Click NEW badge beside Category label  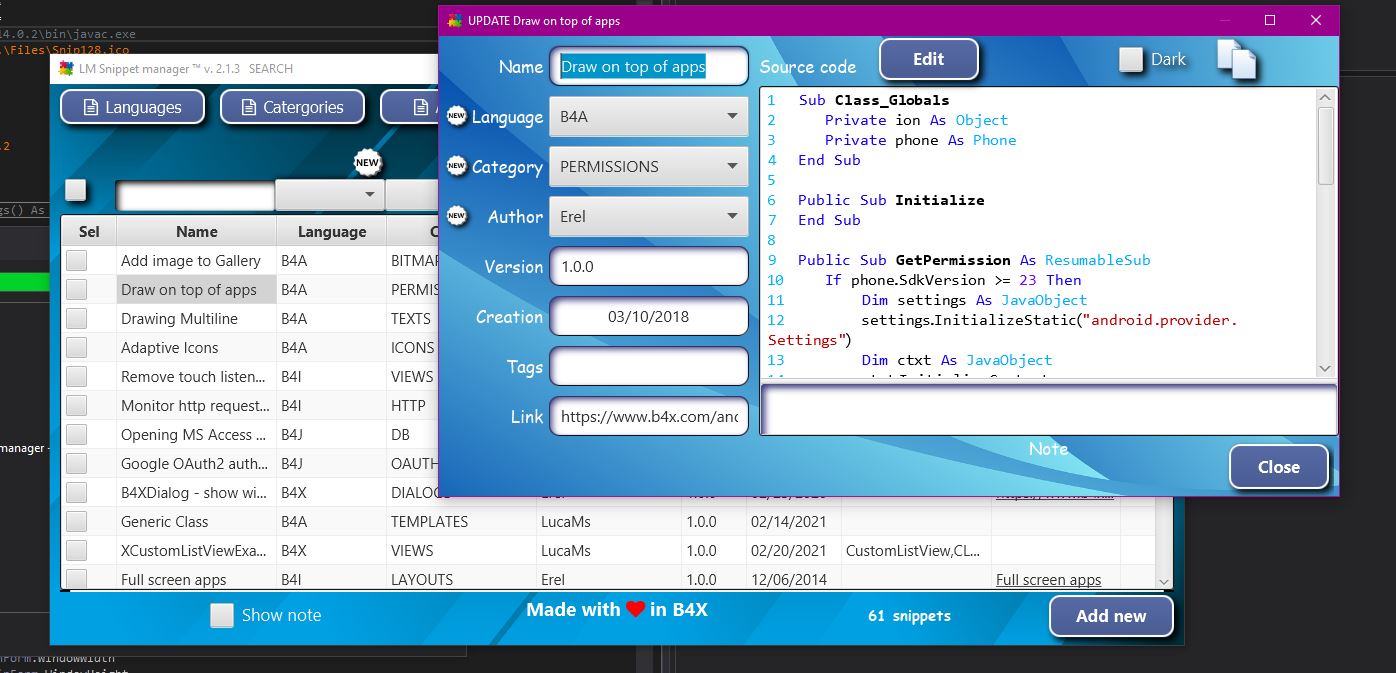click(457, 166)
